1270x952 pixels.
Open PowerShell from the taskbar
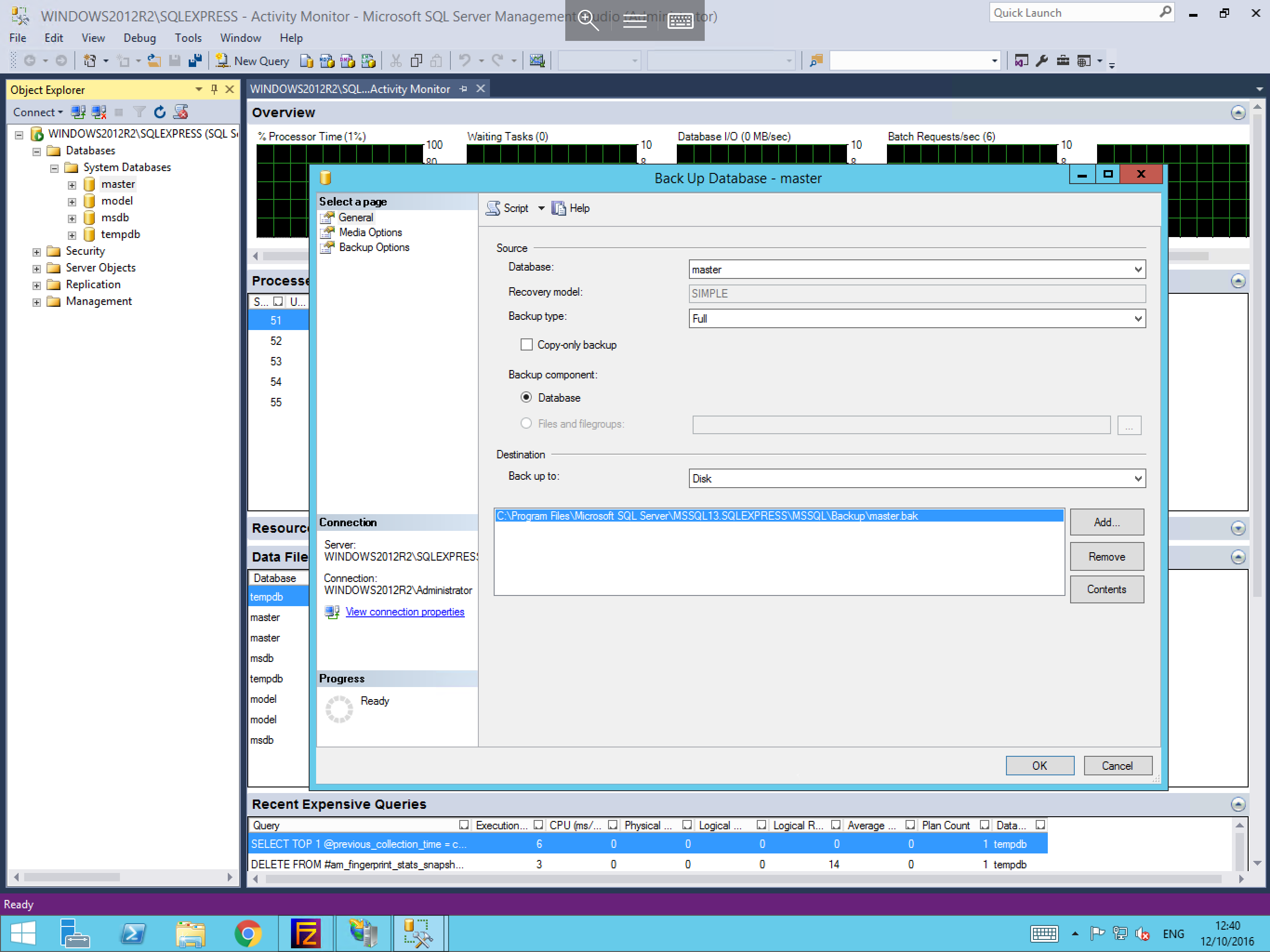pos(133,933)
